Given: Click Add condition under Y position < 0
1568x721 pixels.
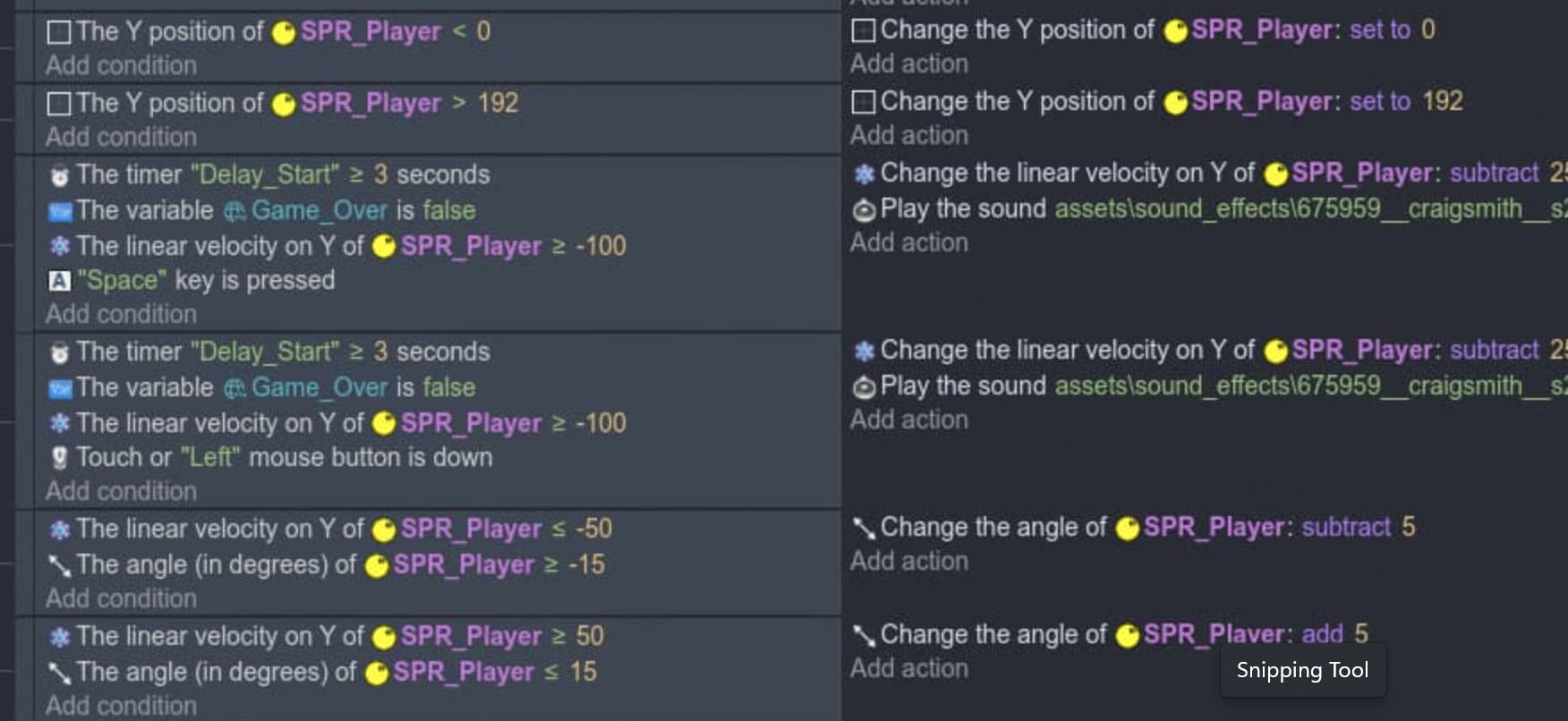Looking at the screenshot, I should [x=121, y=65].
